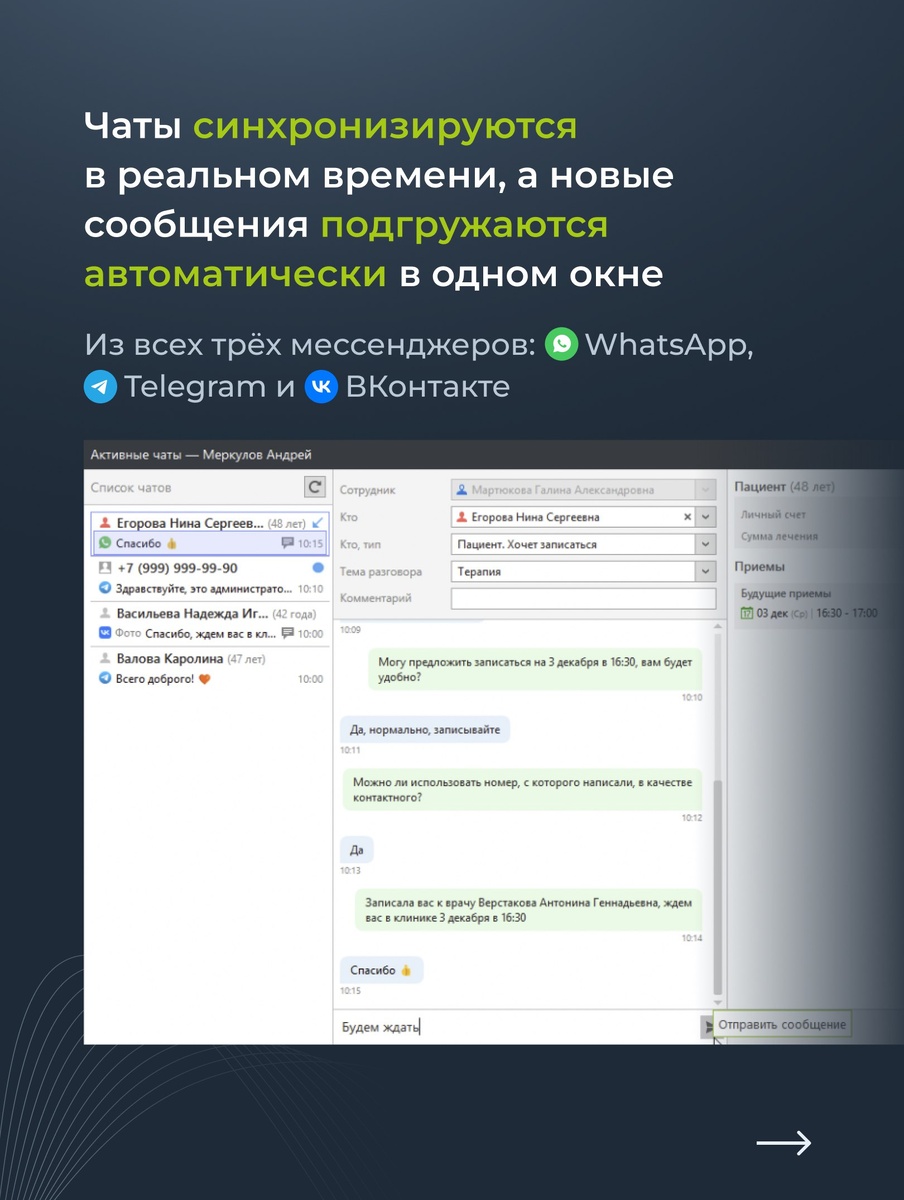Click the contact card icon beside +7 (999) 999-99-90
This screenshot has width=904, height=1200.
pyautogui.click(x=105, y=568)
